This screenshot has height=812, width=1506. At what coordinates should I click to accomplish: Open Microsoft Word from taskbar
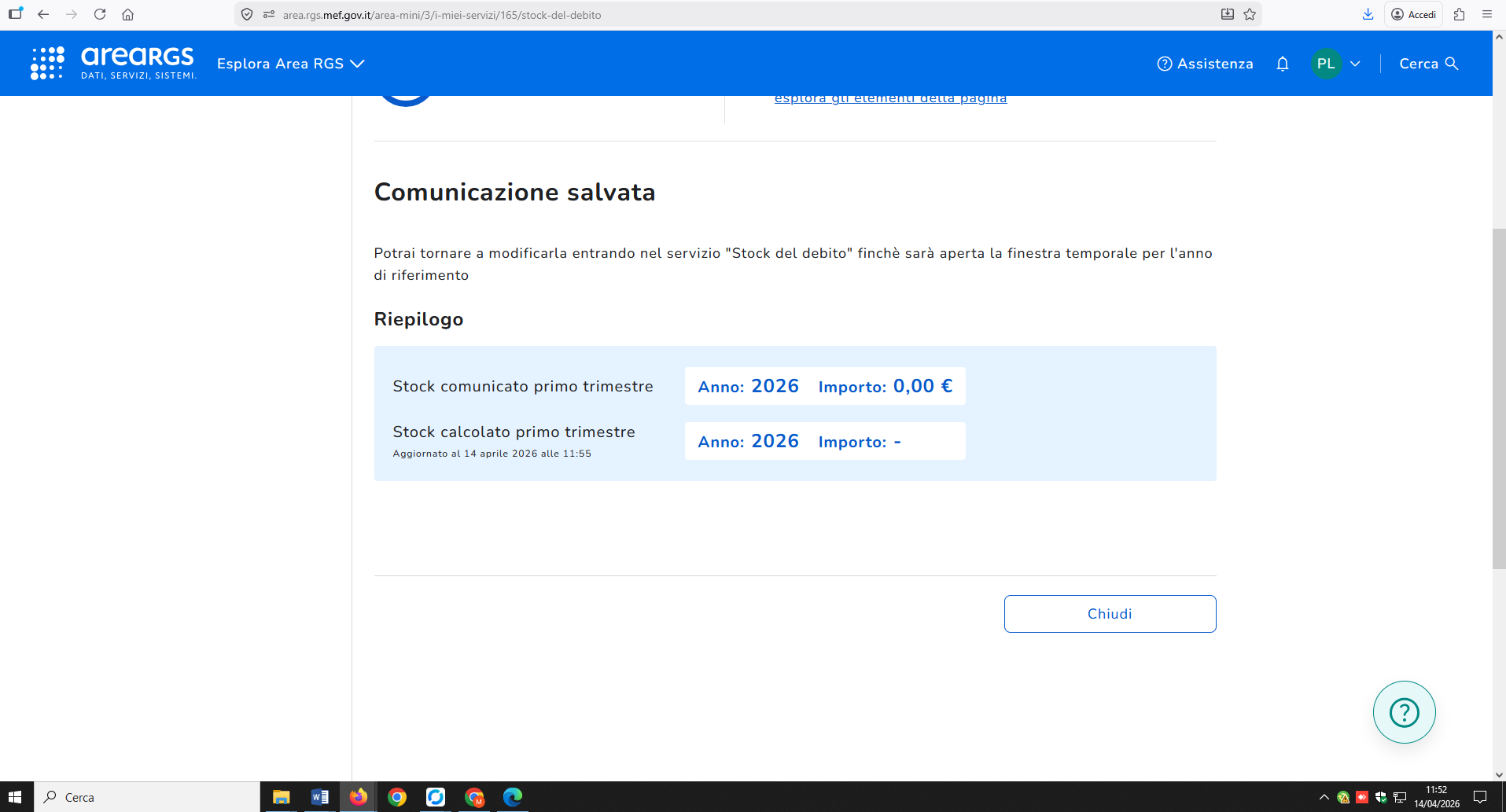319,797
